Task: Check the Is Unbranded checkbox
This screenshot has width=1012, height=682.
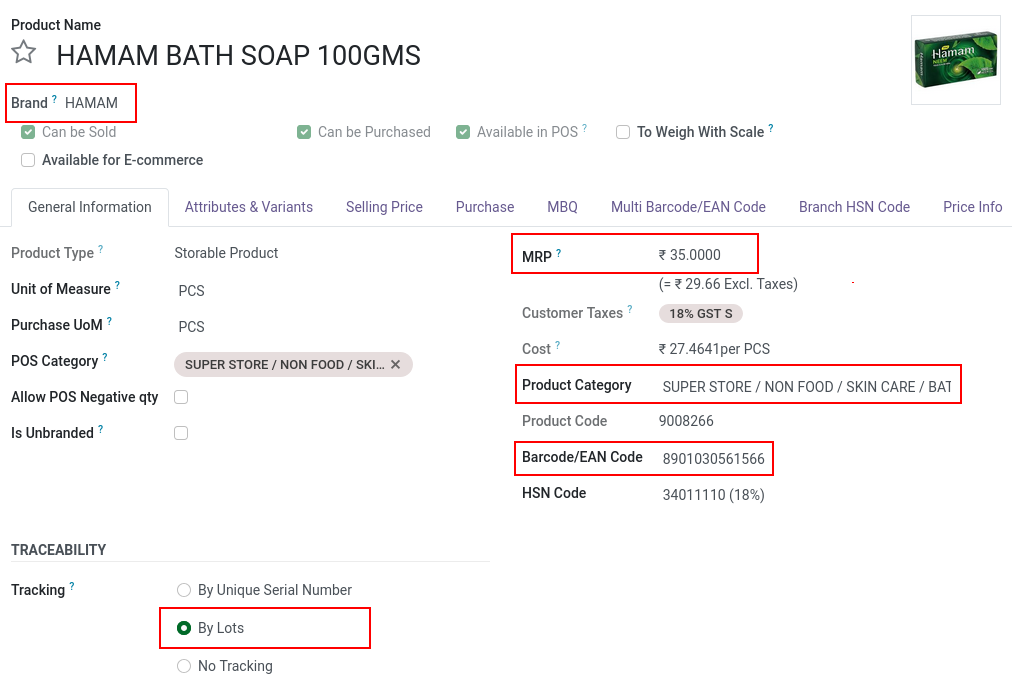Action: (x=181, y=433)
